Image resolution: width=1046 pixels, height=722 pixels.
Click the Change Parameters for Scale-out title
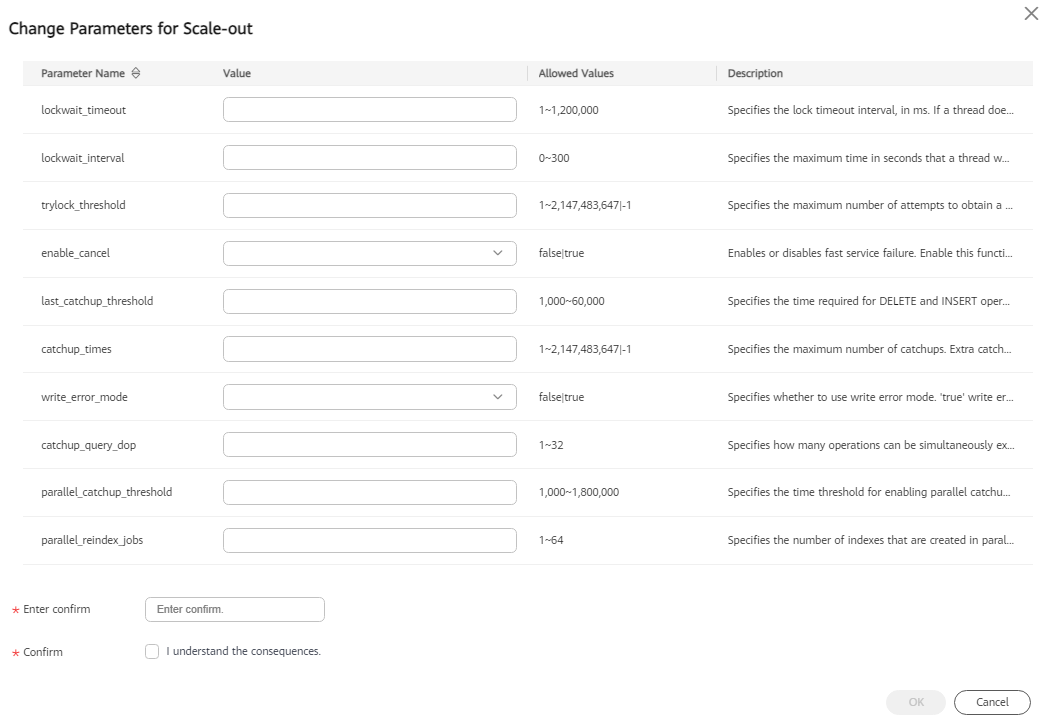[x=131, y=29]
